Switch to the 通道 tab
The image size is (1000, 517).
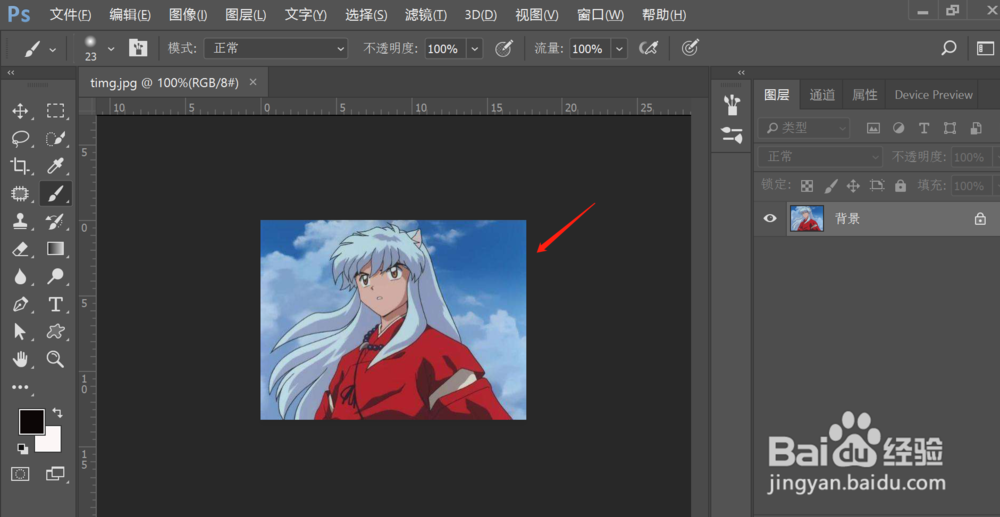click(x=822, y=95)
